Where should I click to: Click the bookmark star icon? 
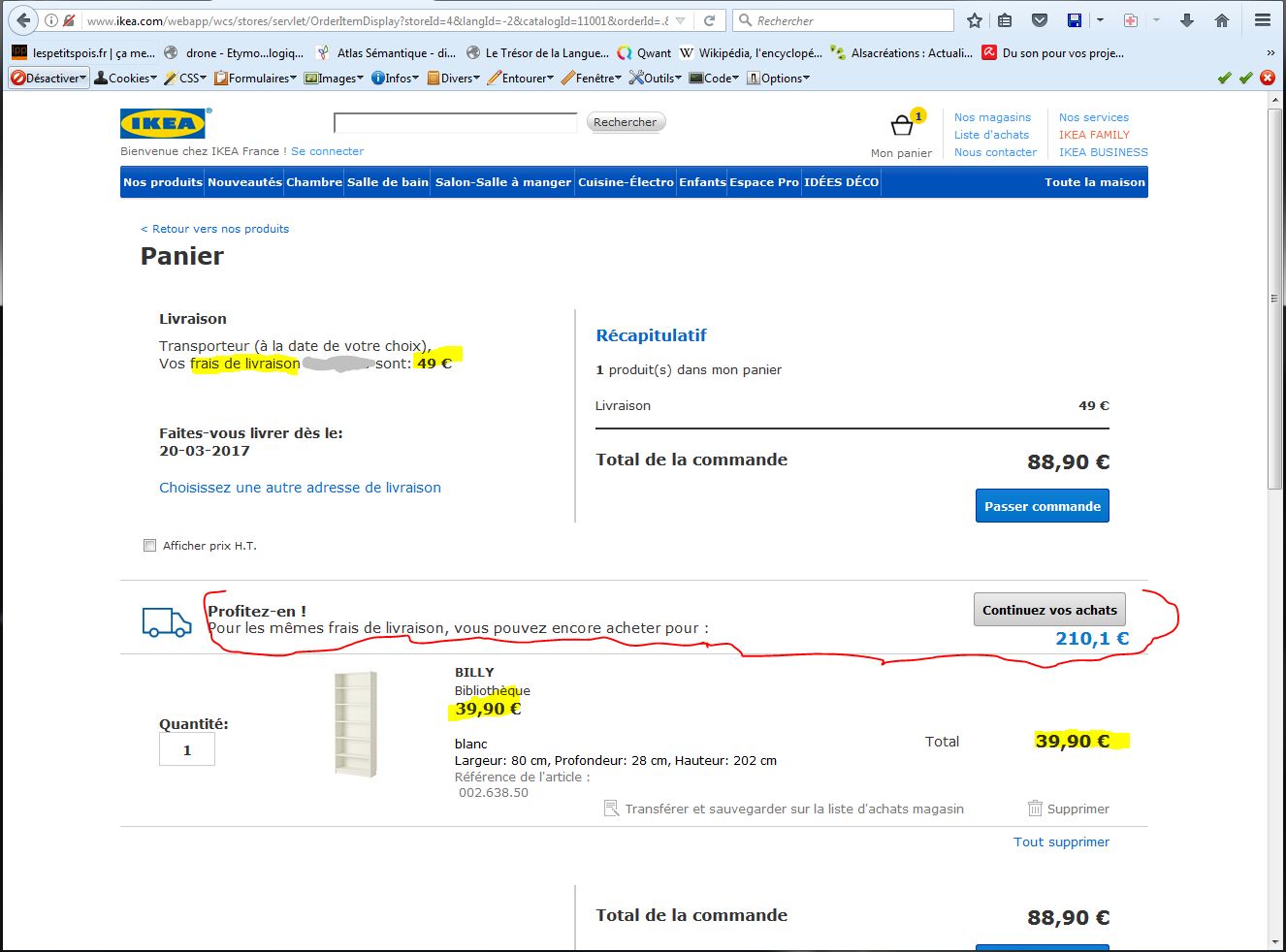point(975,20)
